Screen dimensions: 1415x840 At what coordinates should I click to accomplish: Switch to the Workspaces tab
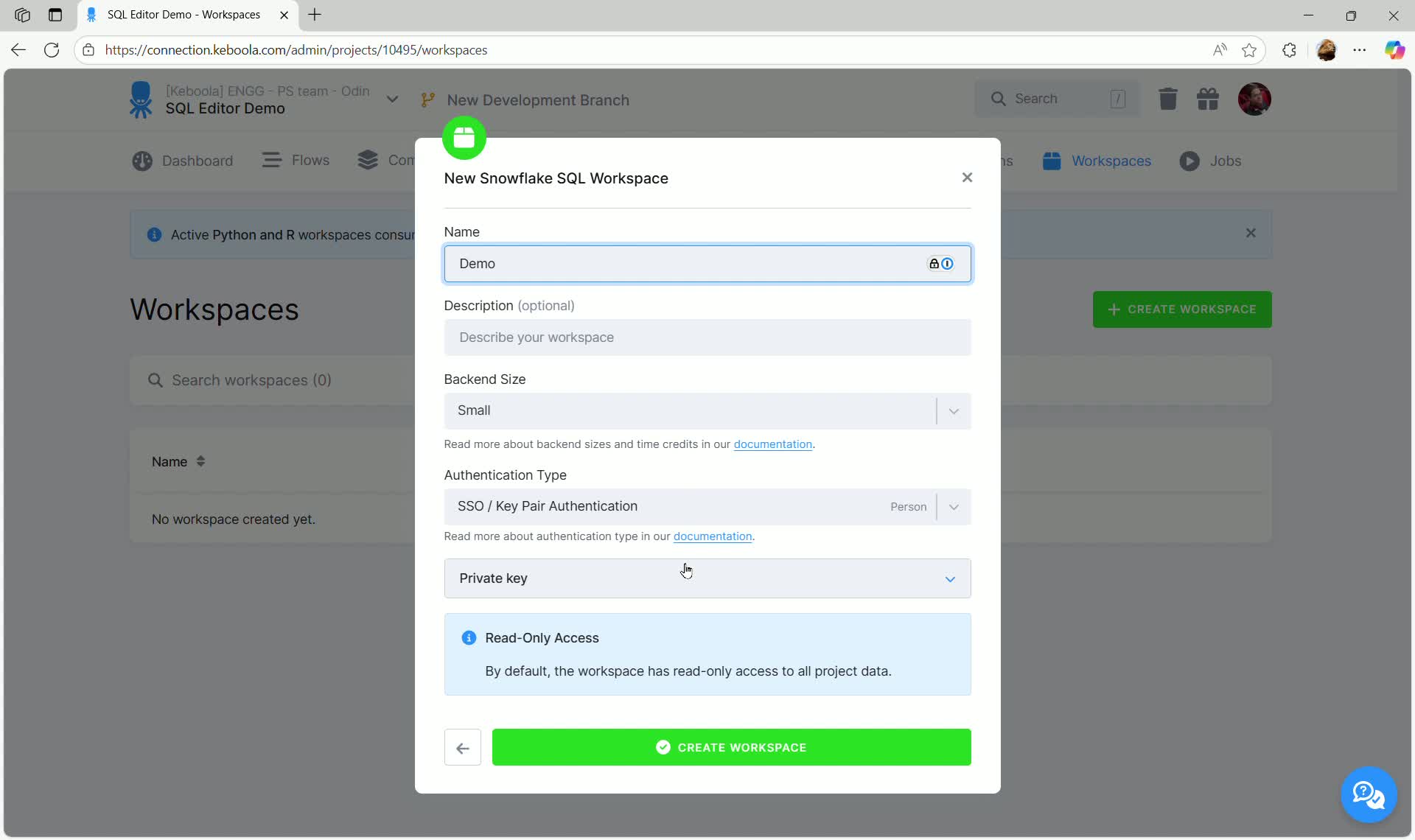[x=1111, y=161]
